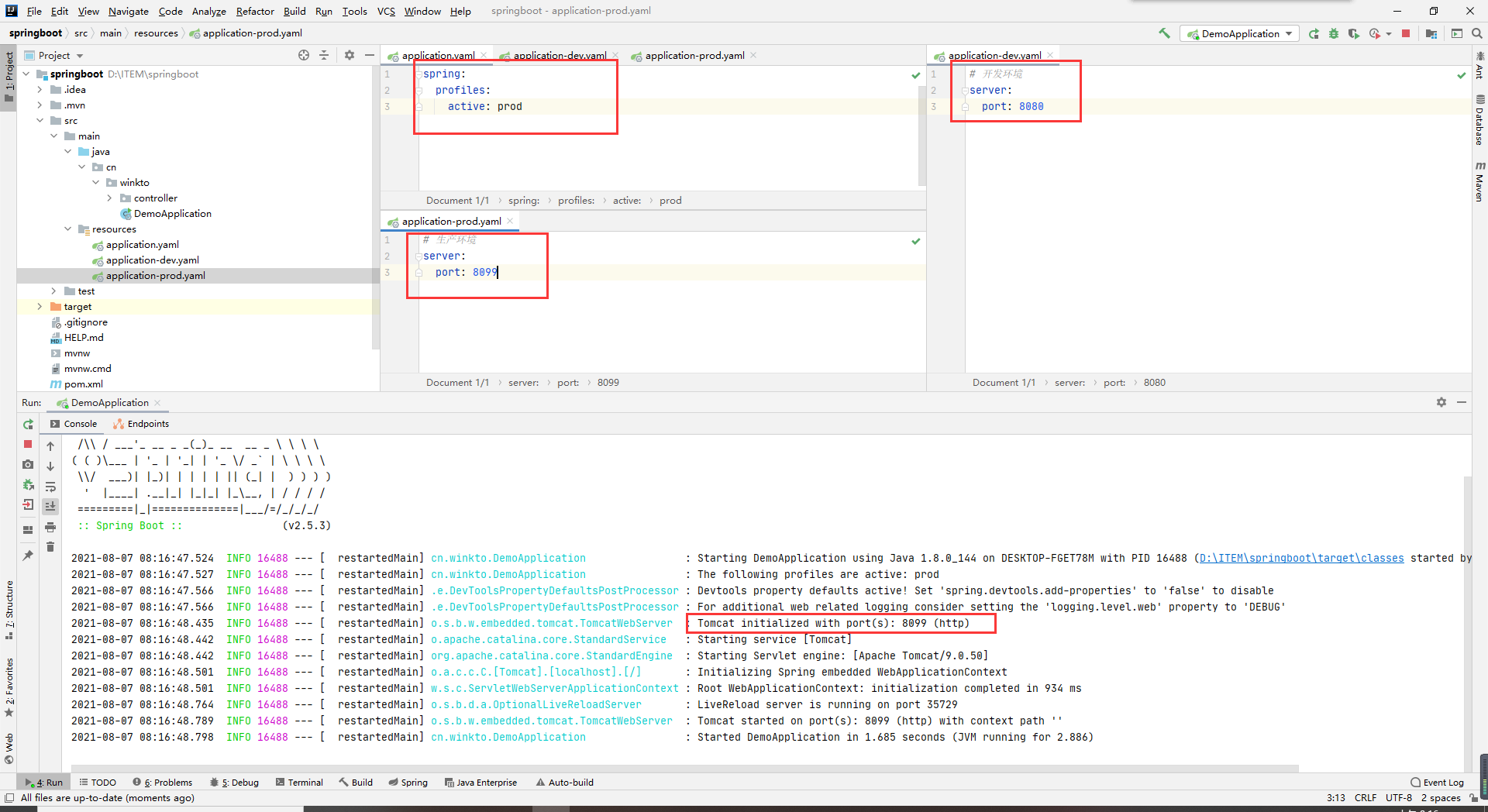Open the Project Structure dialog icon

1431,33
